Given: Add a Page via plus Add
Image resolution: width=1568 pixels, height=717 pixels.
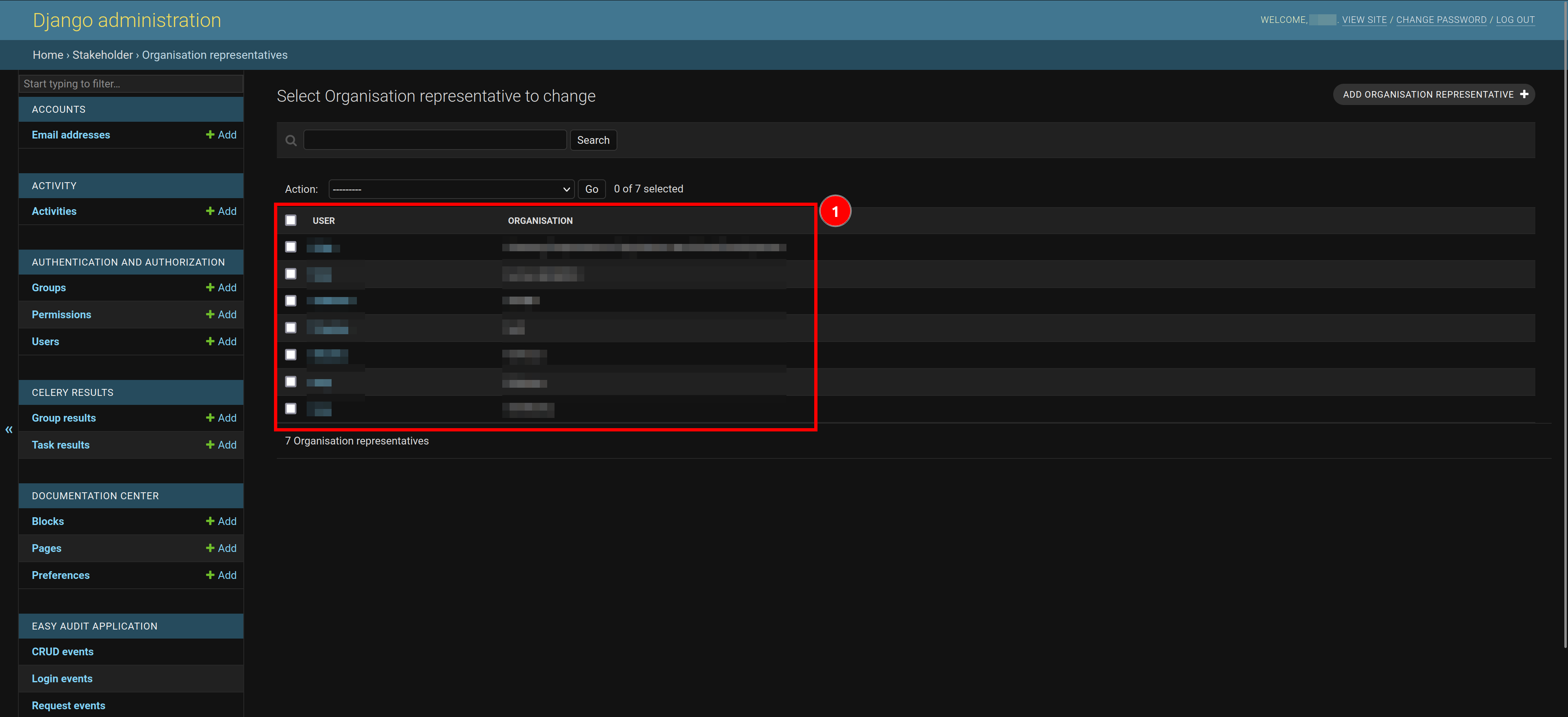Looking at the screenshot, I should click(221, 548).
